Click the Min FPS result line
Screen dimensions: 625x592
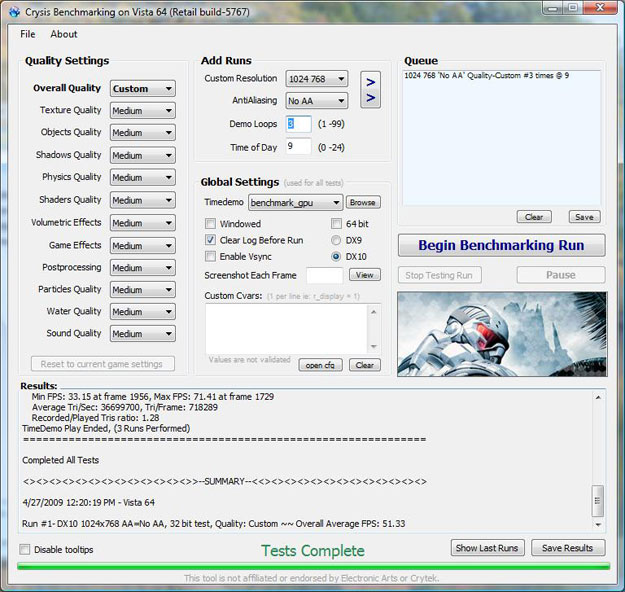click(153, 397)
